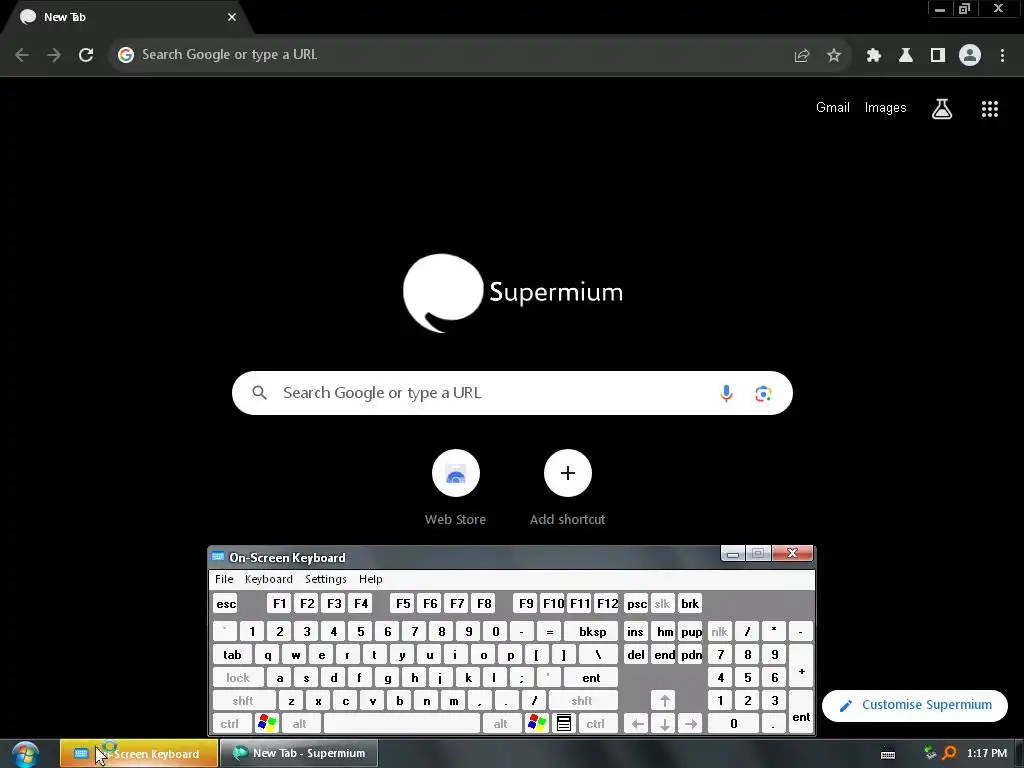Toggle the right ctrl key

(x=595, y=724)
